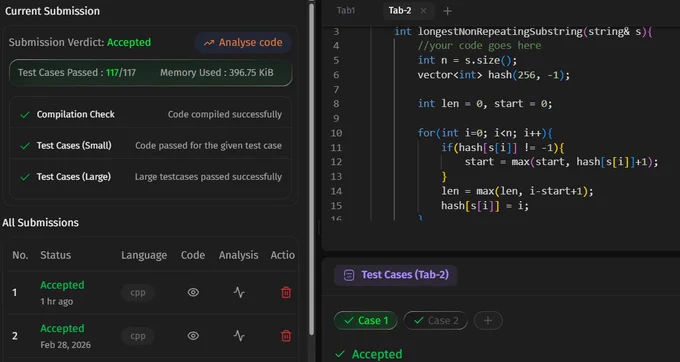Click the Current Submission heading
The width and height of the screenshot is (680, 362).
click(52, 11)
